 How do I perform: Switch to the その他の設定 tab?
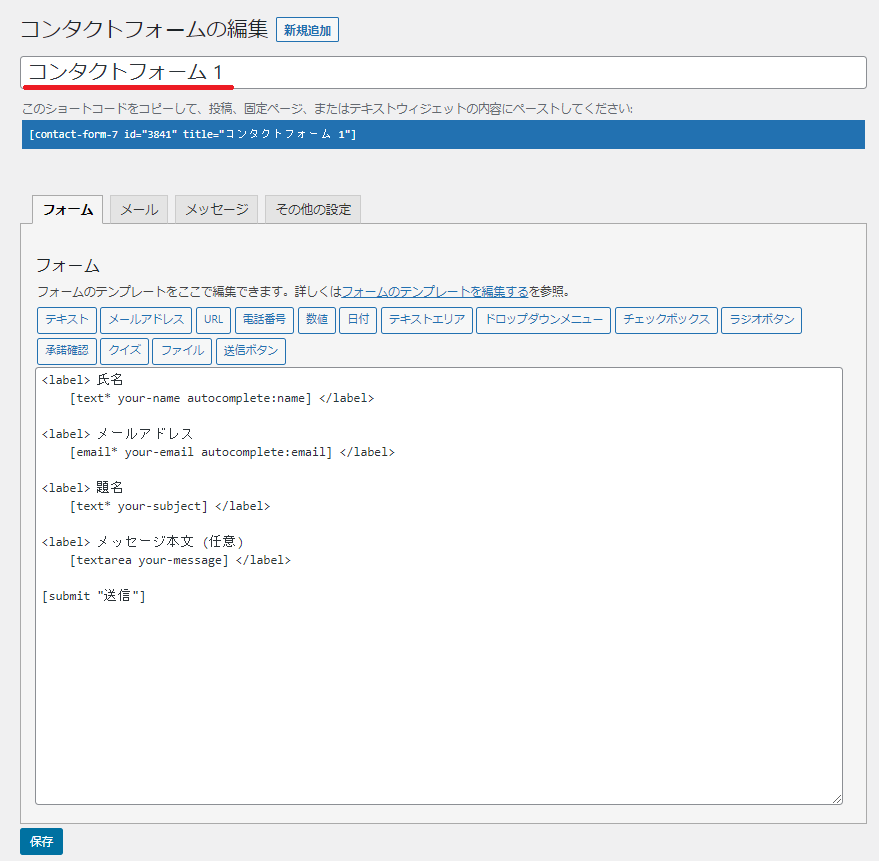313,210
